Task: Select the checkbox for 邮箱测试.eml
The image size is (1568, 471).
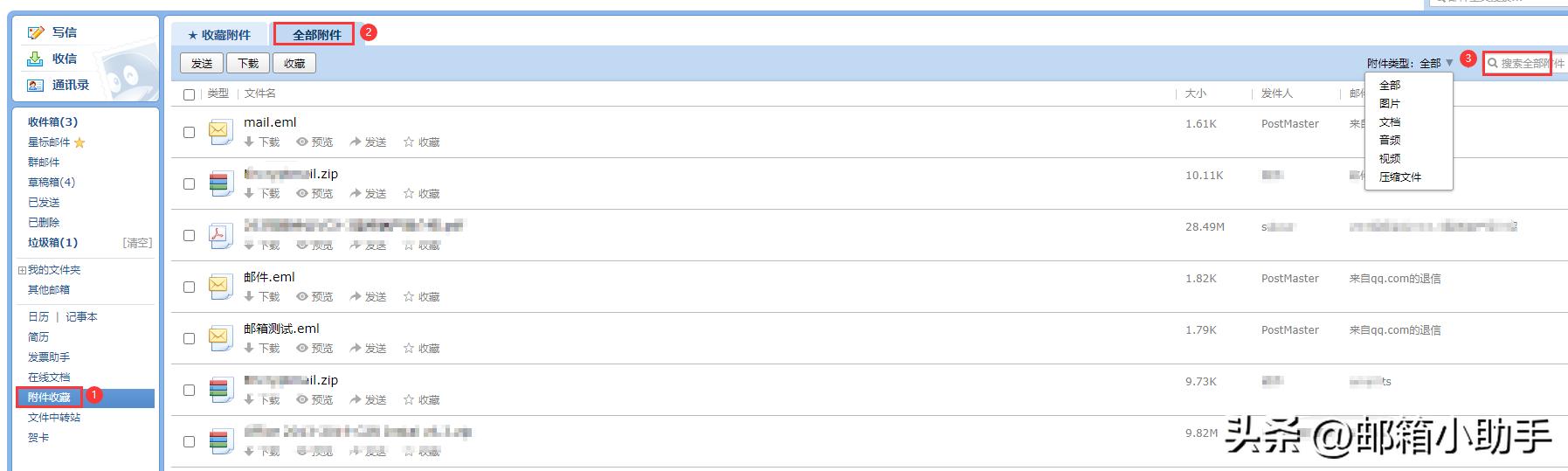Action: 189,338
